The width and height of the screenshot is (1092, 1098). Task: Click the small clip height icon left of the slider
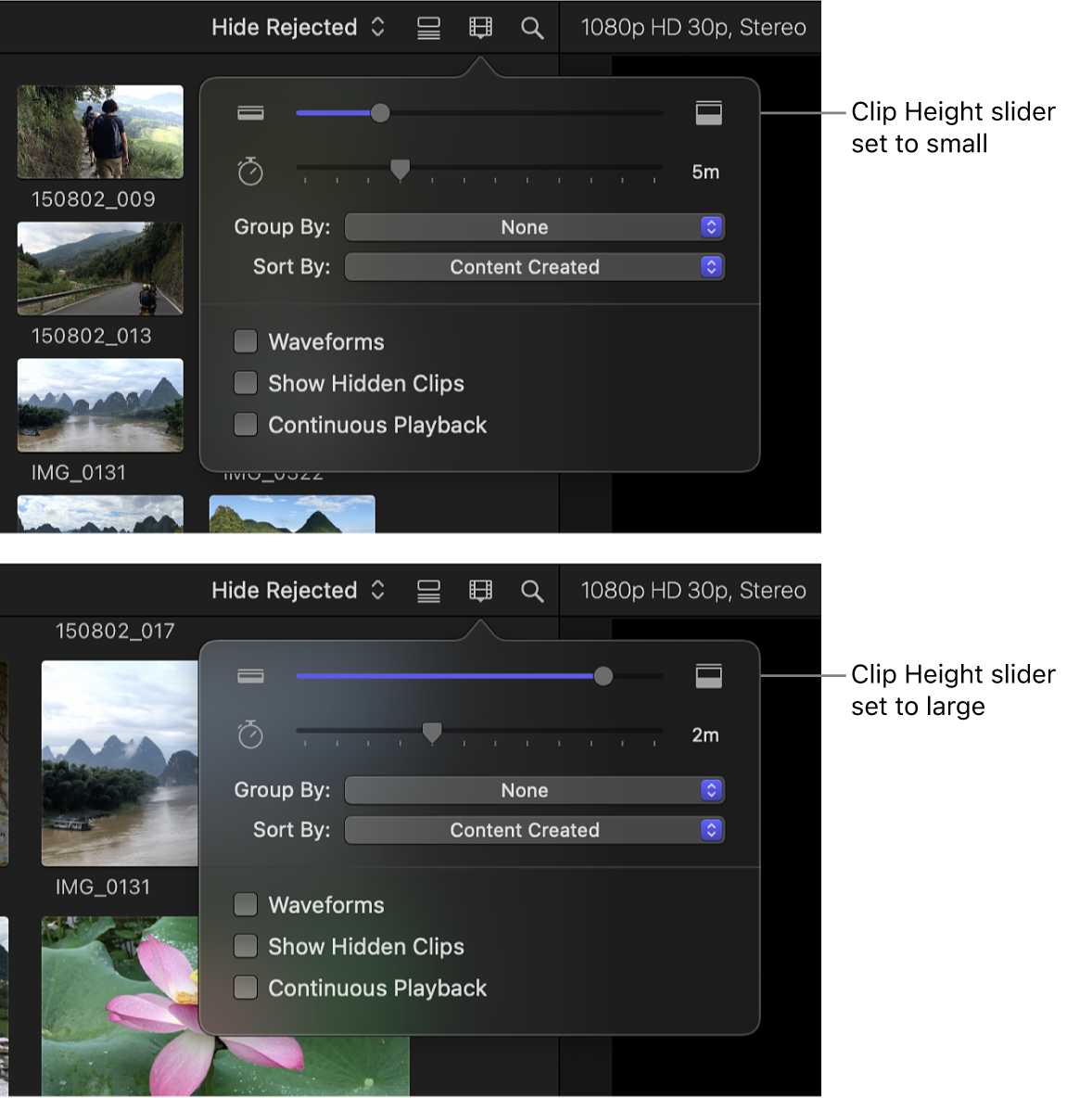249,112
